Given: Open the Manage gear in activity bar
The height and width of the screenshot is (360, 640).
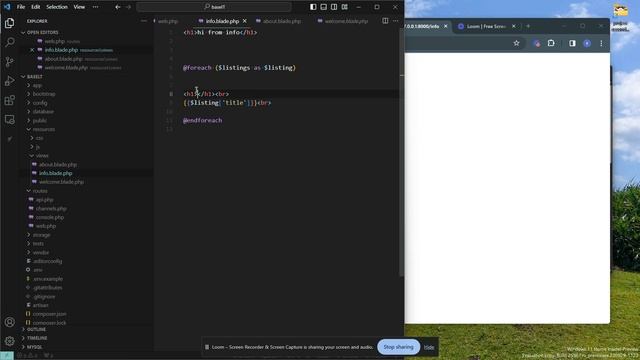Looking at the screenshot, I should tap(9, 341).
